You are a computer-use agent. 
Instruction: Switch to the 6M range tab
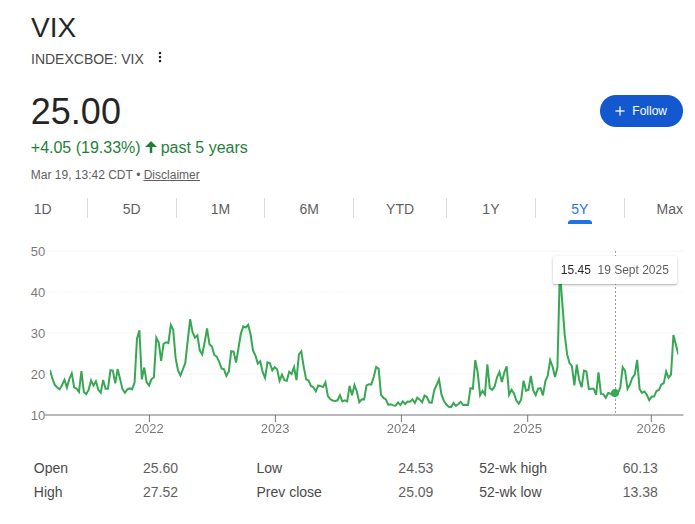(x=309, y=209)
